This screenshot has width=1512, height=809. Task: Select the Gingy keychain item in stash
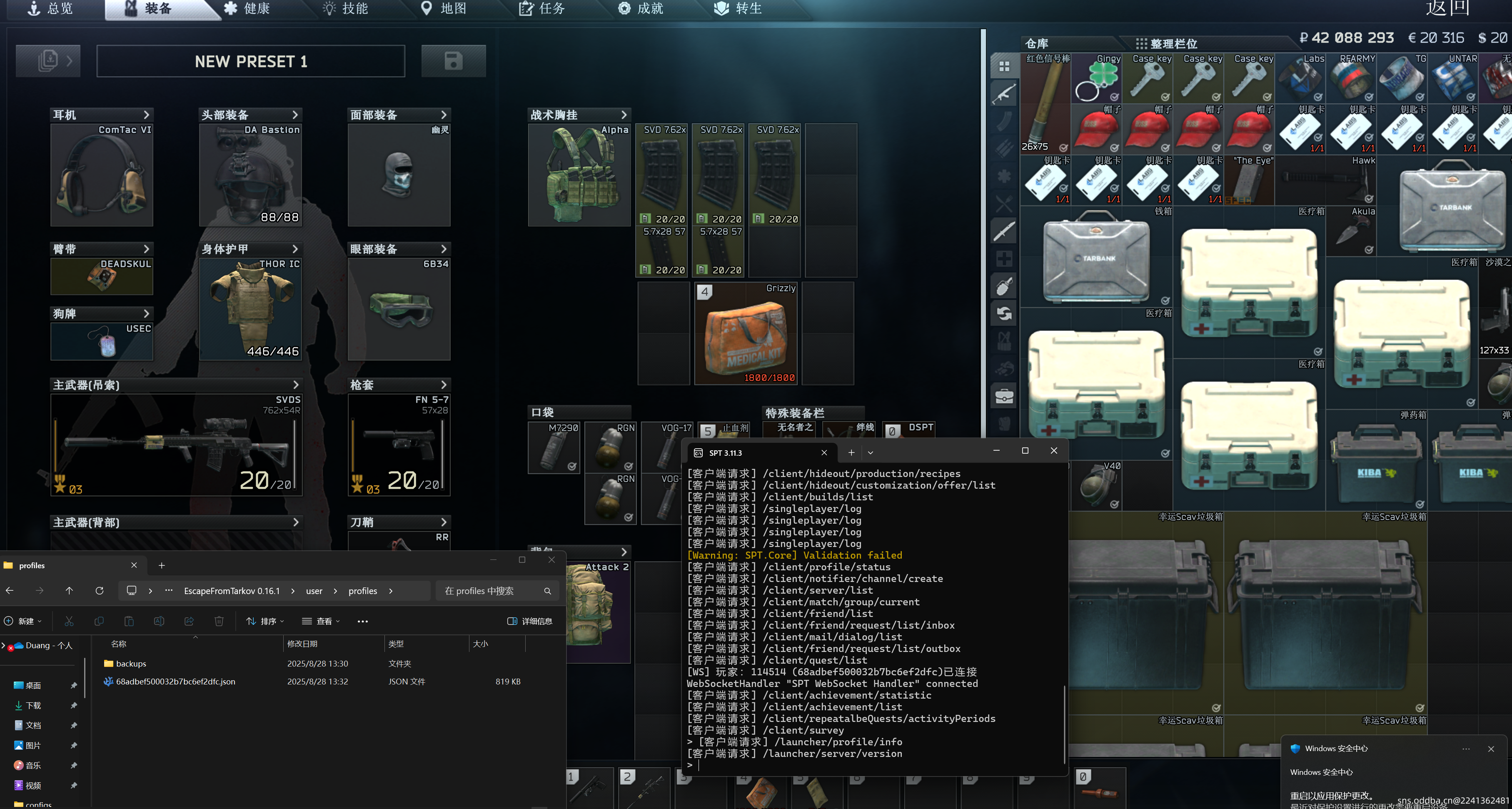pyautogui.click(x=1096, y=79)
